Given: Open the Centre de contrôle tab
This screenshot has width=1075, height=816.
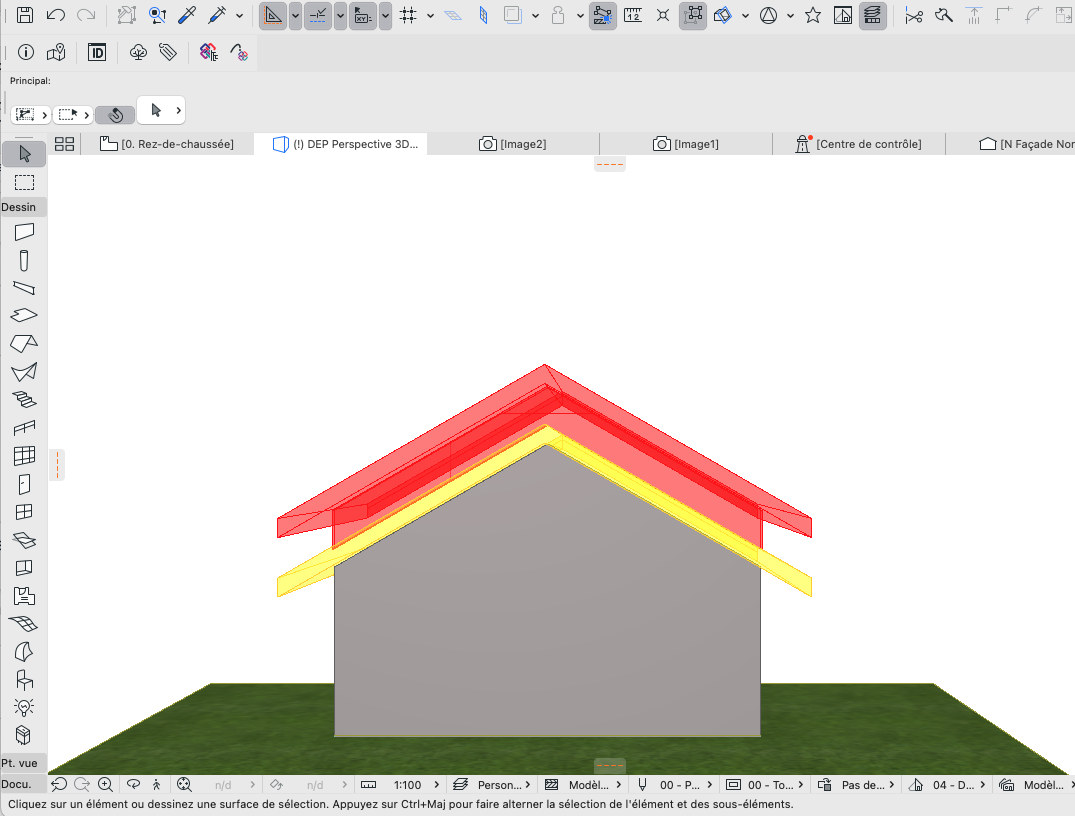Looking at the screenshot, I should click(x=858, y=144).
